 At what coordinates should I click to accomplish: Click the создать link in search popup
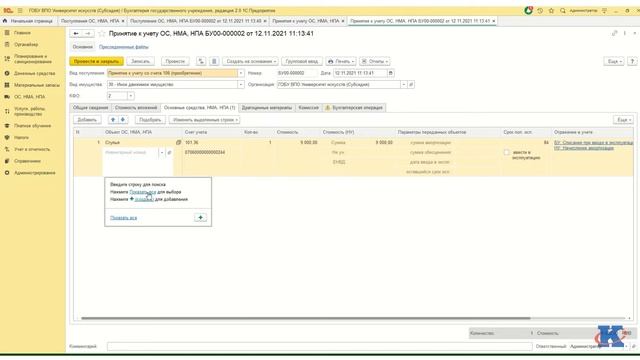144,199
